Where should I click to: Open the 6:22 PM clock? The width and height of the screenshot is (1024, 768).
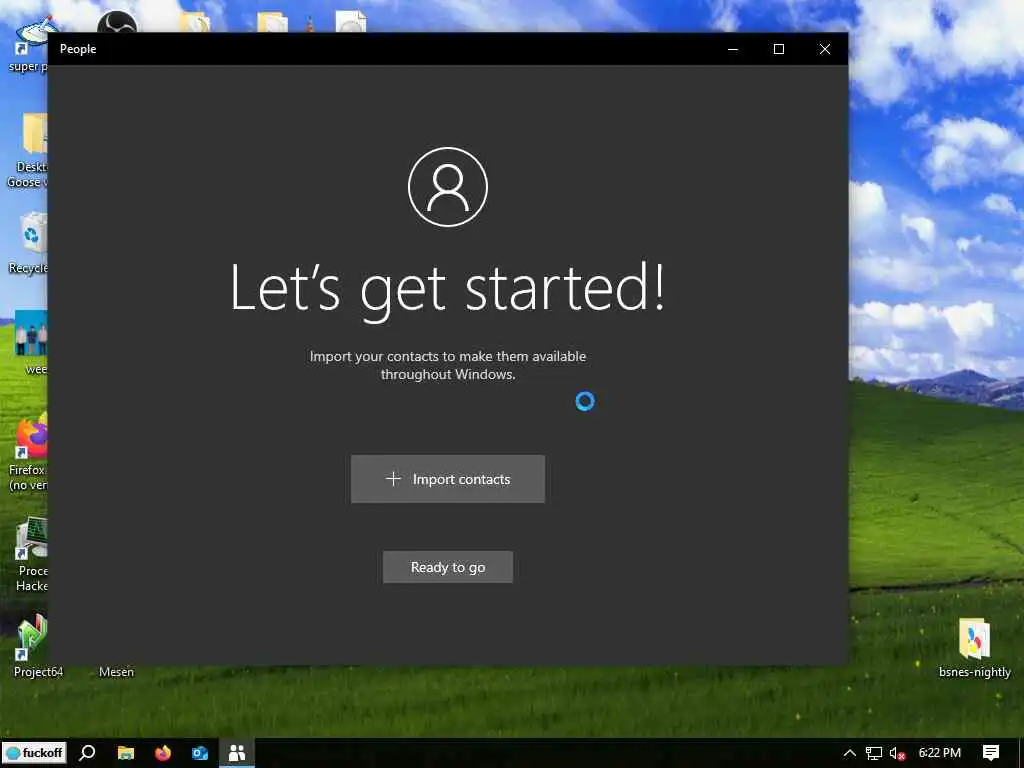pos(940,753)
